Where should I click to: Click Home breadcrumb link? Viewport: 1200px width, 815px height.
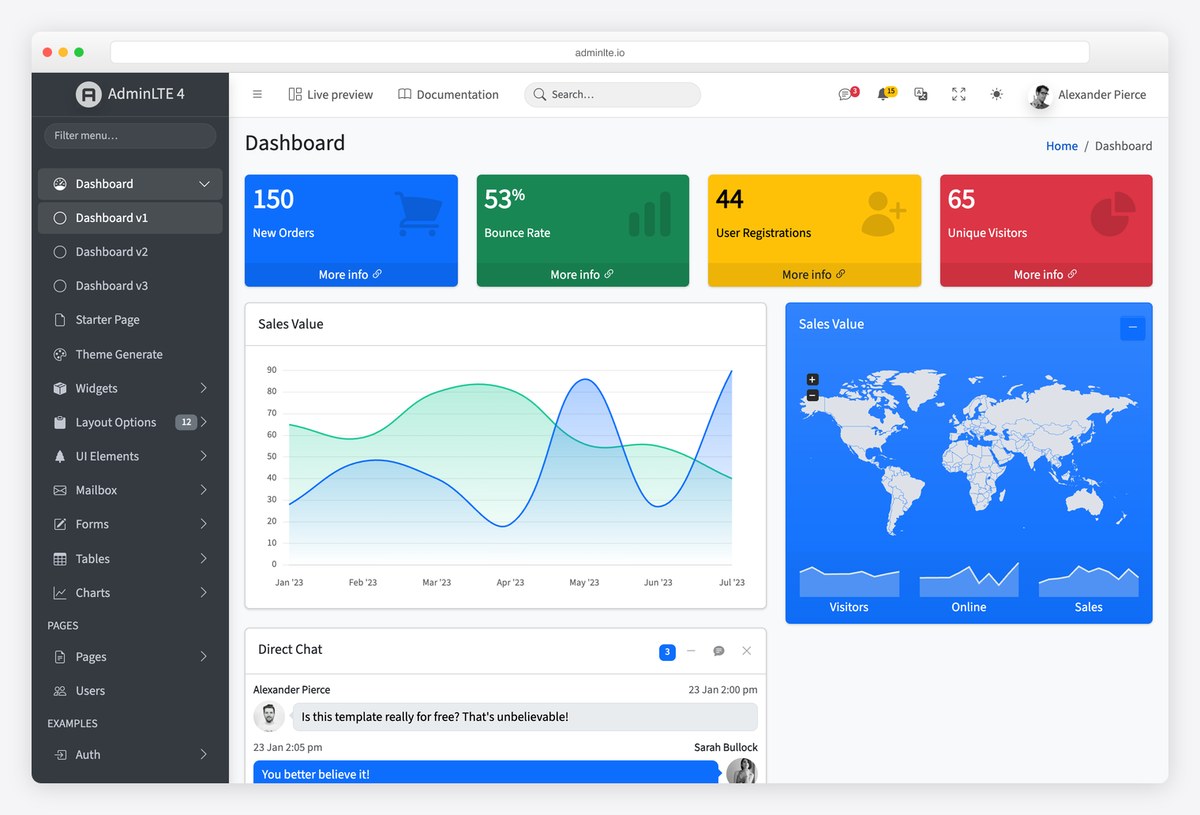point(1062,146)
